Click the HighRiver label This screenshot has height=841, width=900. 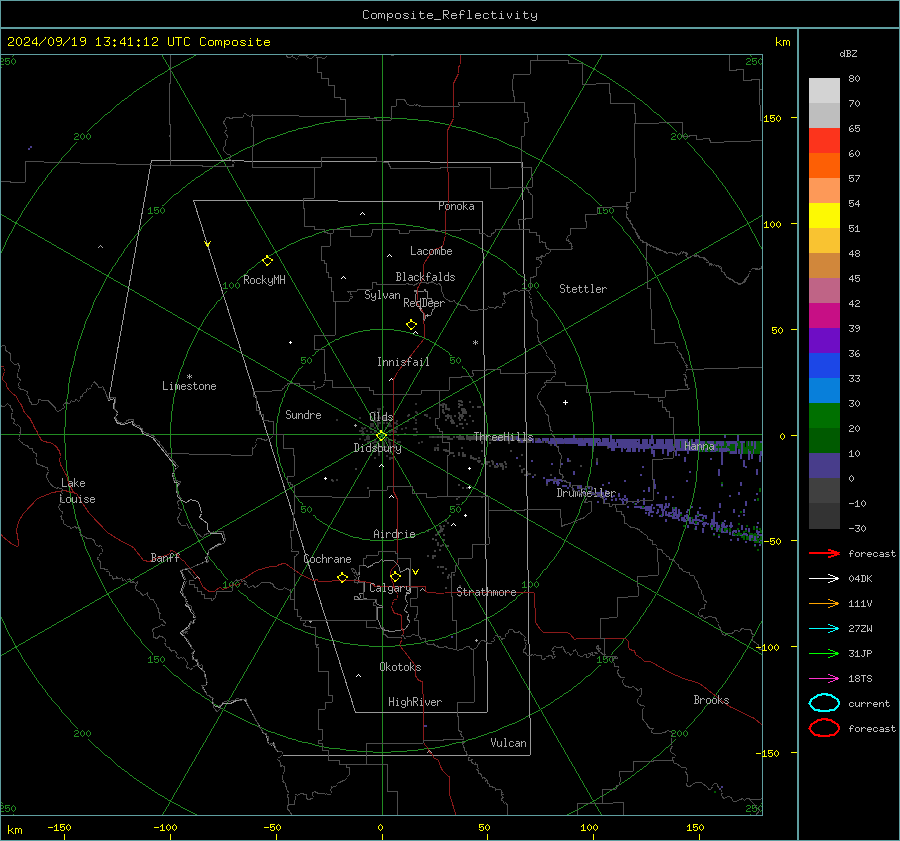(415, 702)
